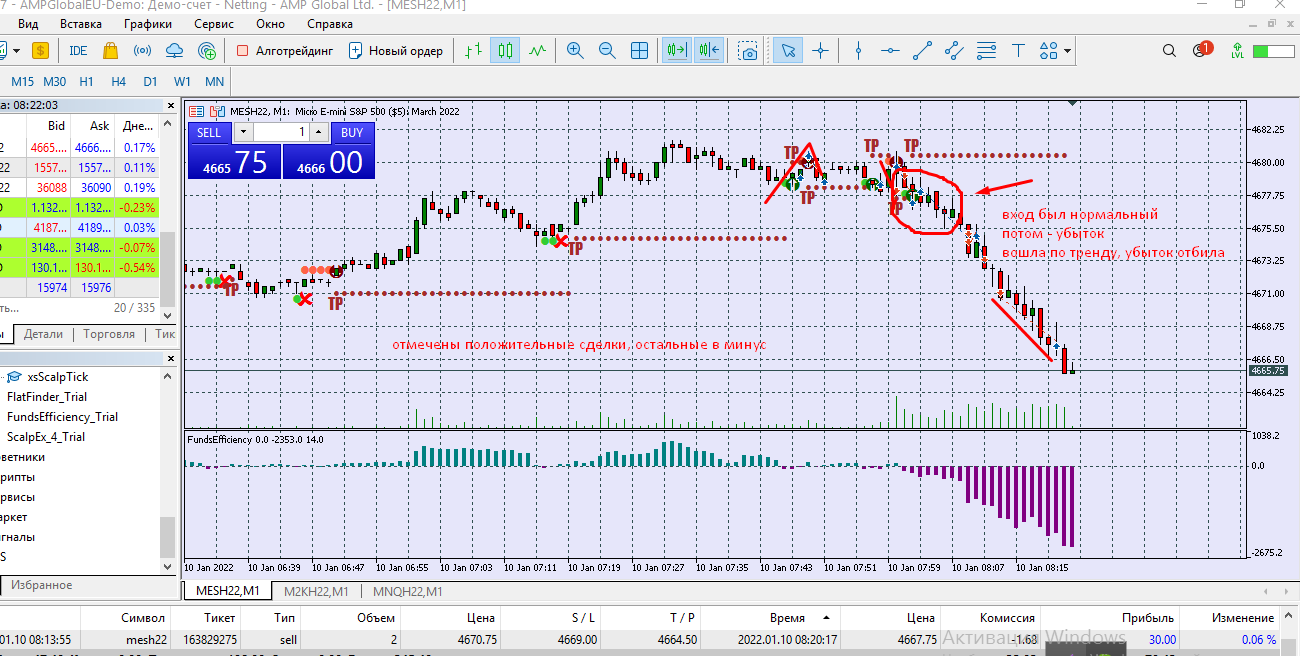
Task: Take a chart screenshot with camera icon
Action: (748, 50)
